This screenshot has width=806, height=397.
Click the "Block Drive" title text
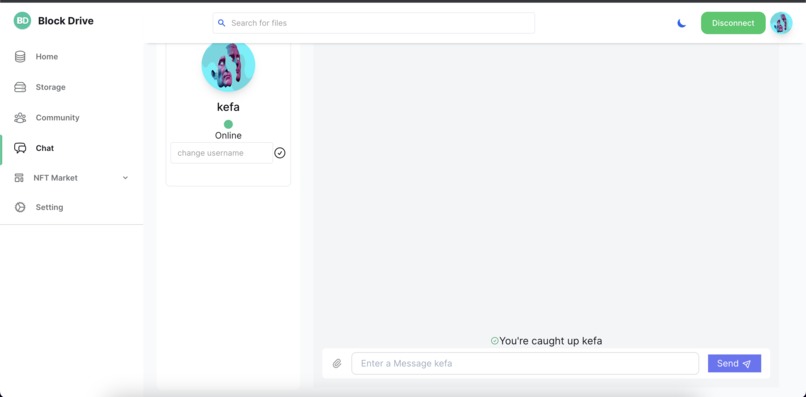point(66,21)
